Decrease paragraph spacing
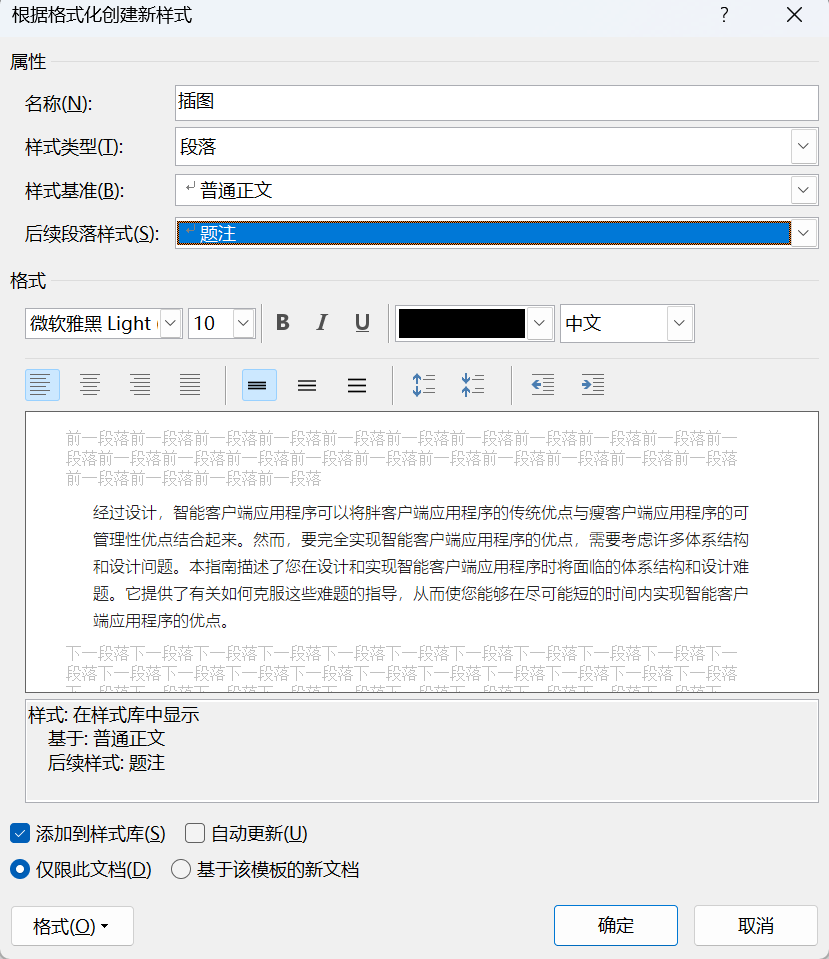This screenshot has width=829, height=959. click(x=472, y=385)
